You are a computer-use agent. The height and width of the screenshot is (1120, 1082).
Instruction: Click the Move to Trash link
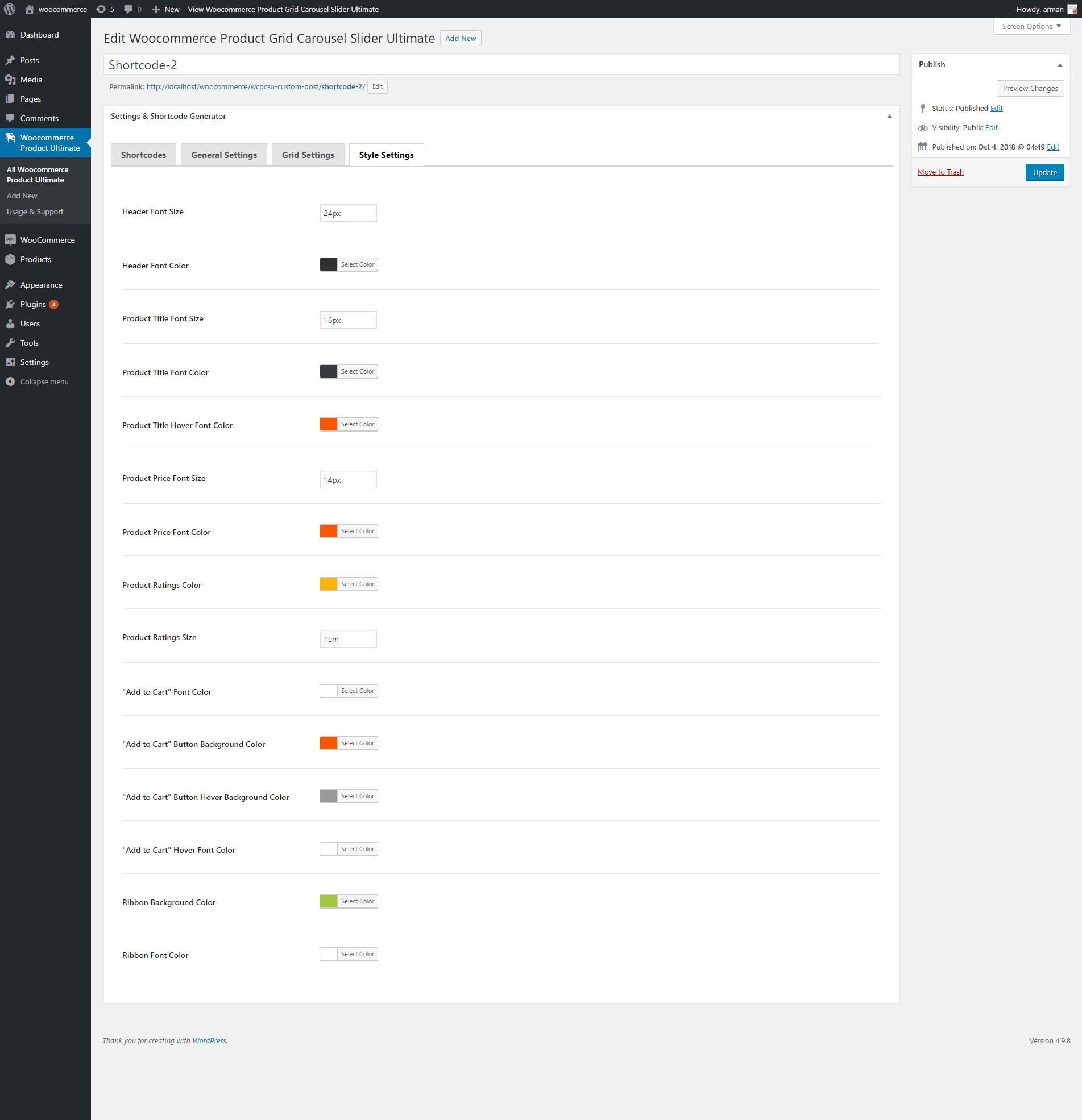click(x=940, y=172)
